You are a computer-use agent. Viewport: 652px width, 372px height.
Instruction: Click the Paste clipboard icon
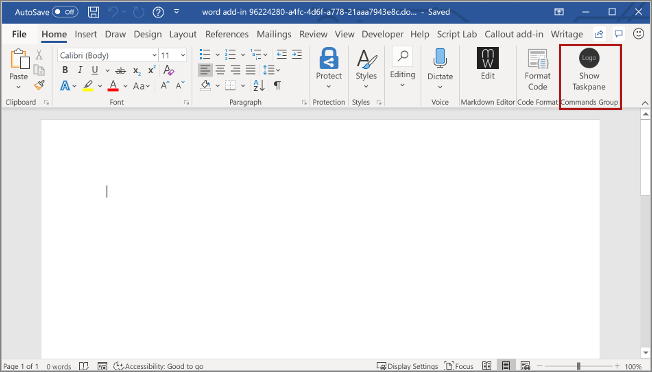click(x=19, y=59)
